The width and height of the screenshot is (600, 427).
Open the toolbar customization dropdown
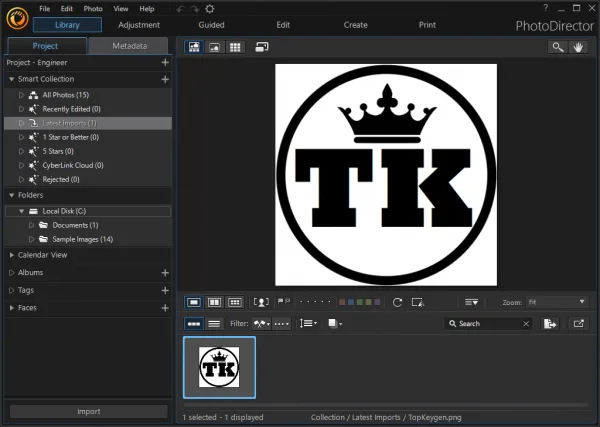pos(471,302)
